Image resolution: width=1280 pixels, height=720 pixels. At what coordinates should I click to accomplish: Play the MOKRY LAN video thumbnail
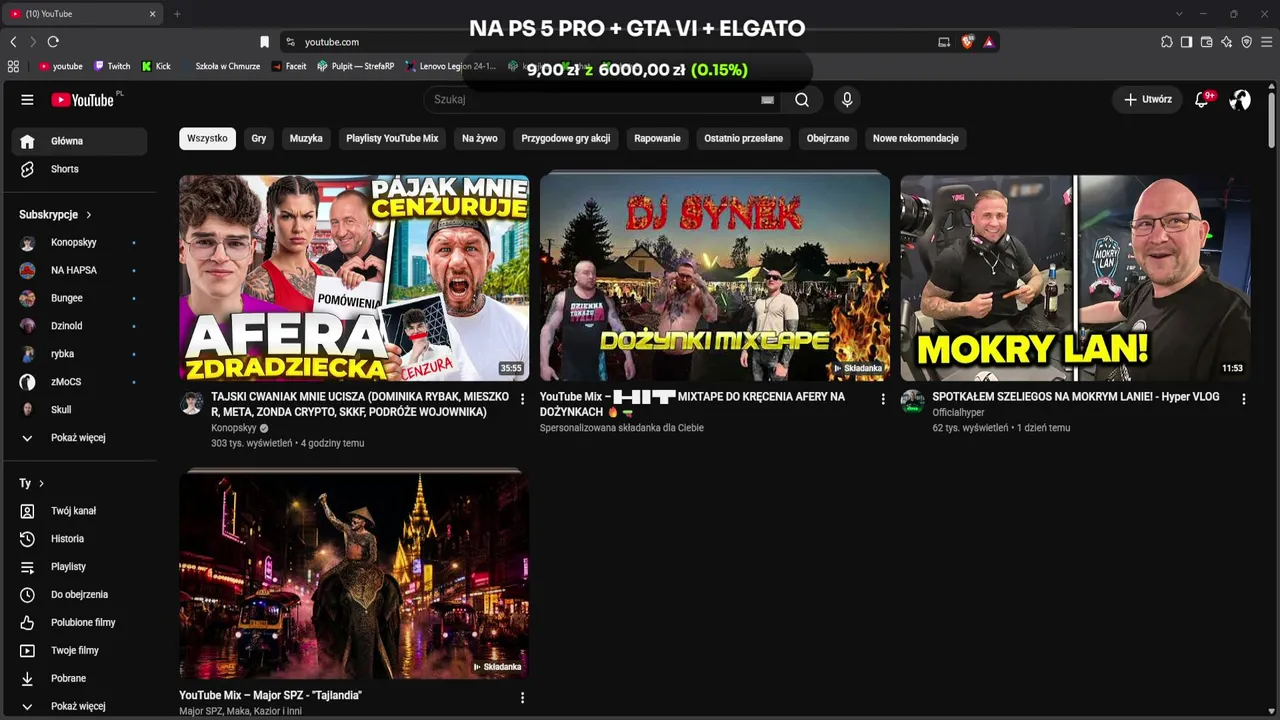[x=1076, y=278]
